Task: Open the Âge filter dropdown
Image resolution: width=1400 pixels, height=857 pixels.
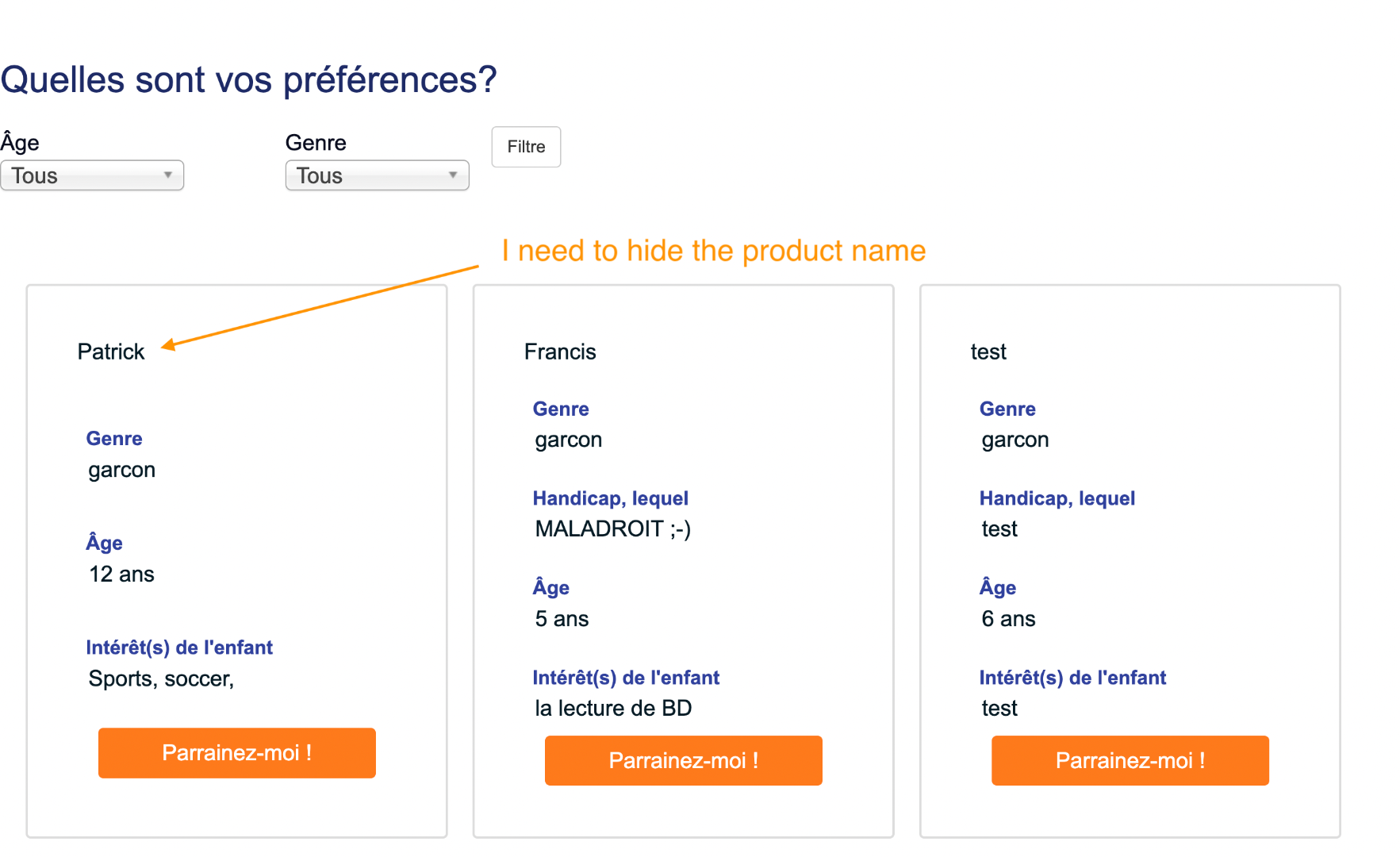Action: 92,175
